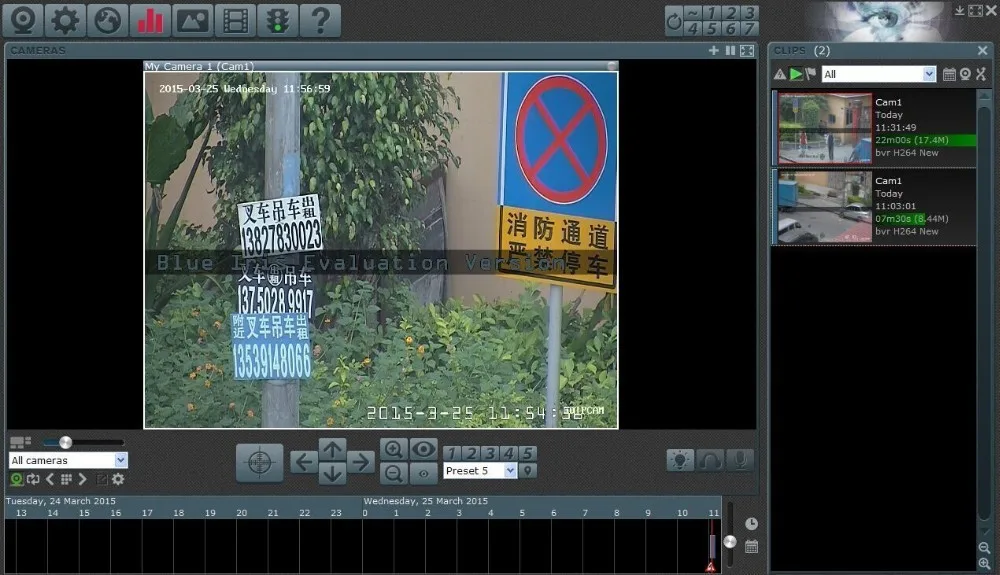Open the 'All cameras' group dropdown
The height and width of the screenshot is (575, 1000).
68,460
